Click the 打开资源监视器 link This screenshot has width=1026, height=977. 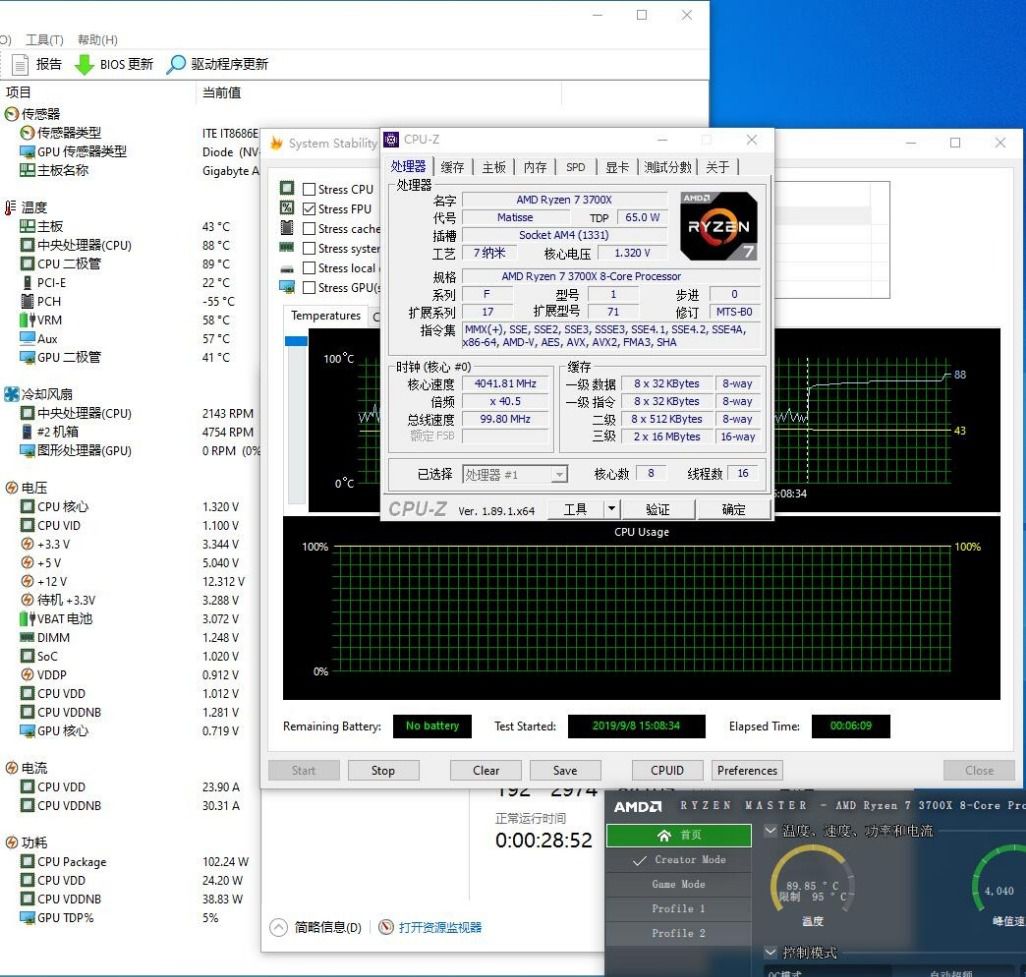point(438,927)
